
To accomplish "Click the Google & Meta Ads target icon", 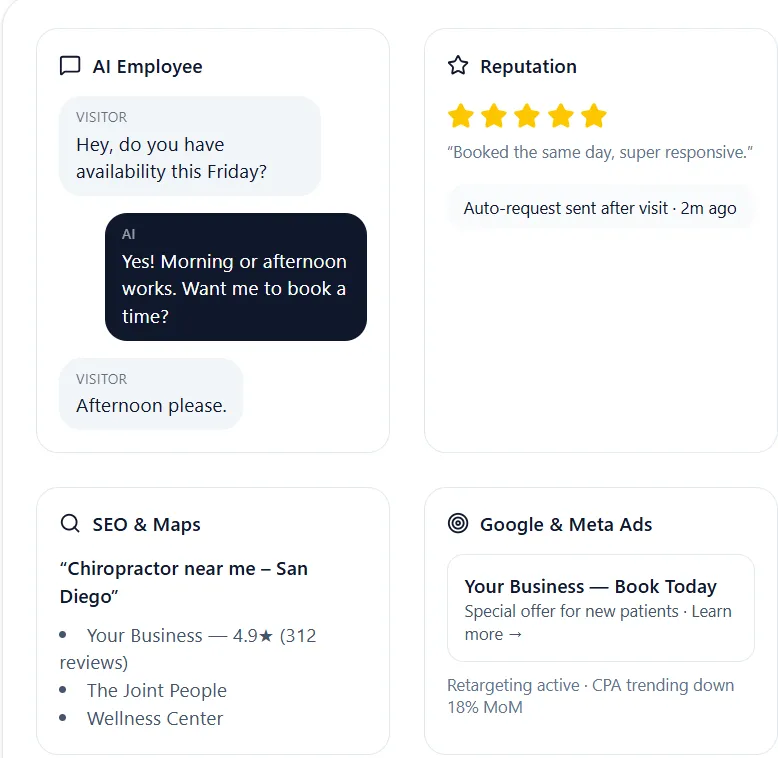I will point(458,524).
